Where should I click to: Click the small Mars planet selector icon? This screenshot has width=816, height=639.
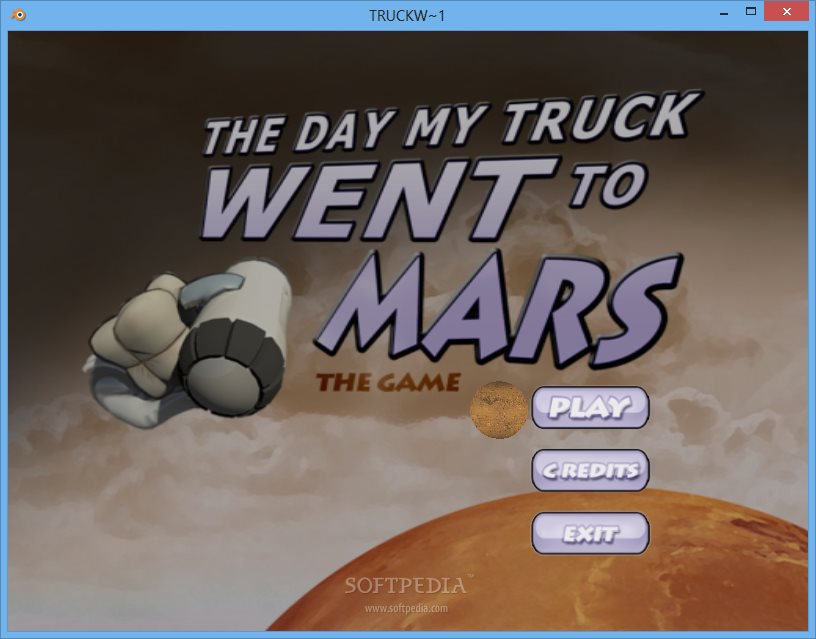coord(499,409)
